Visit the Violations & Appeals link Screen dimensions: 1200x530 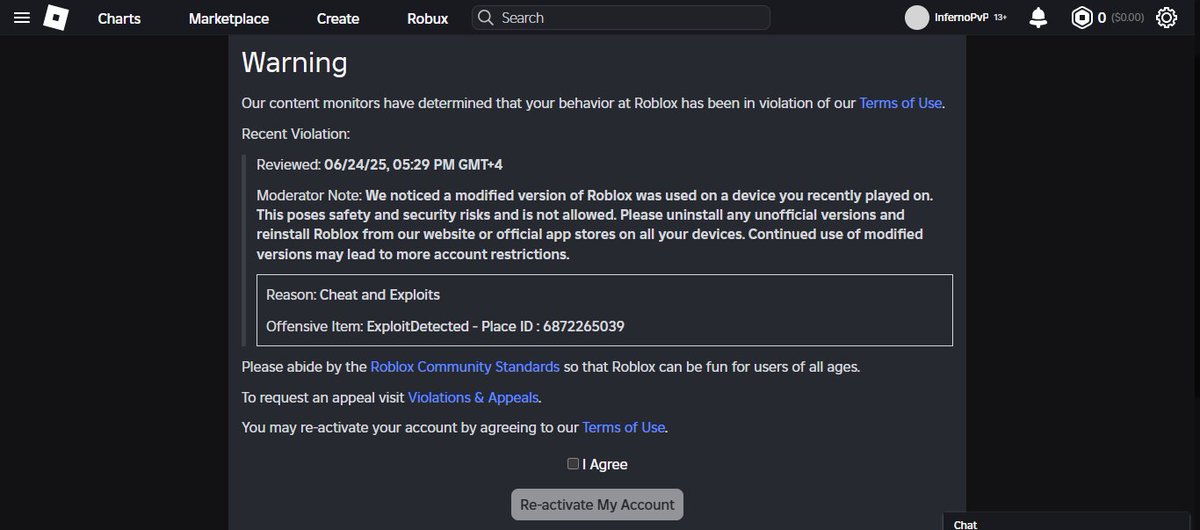point(474,397)
